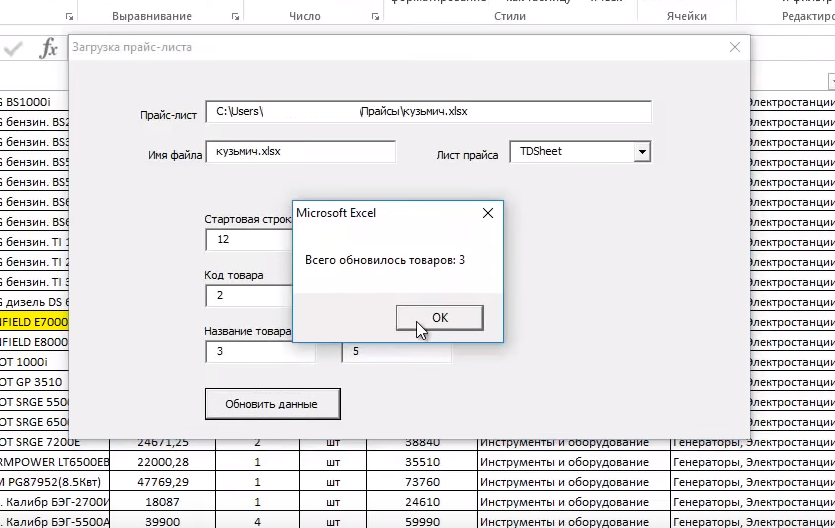The height and width of the screenshot is (528, 835).
Task: Click the Код товара field with 2
Action: click(x=249, y=295)
